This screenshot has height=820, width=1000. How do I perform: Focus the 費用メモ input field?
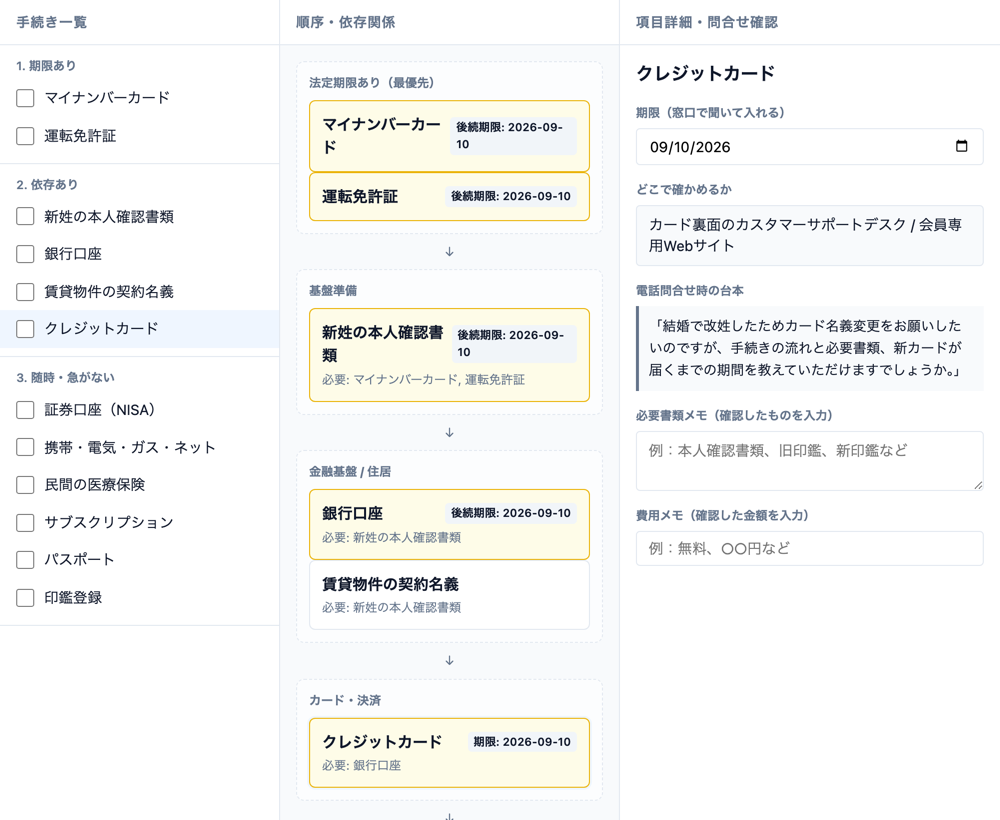pos(809,548)
